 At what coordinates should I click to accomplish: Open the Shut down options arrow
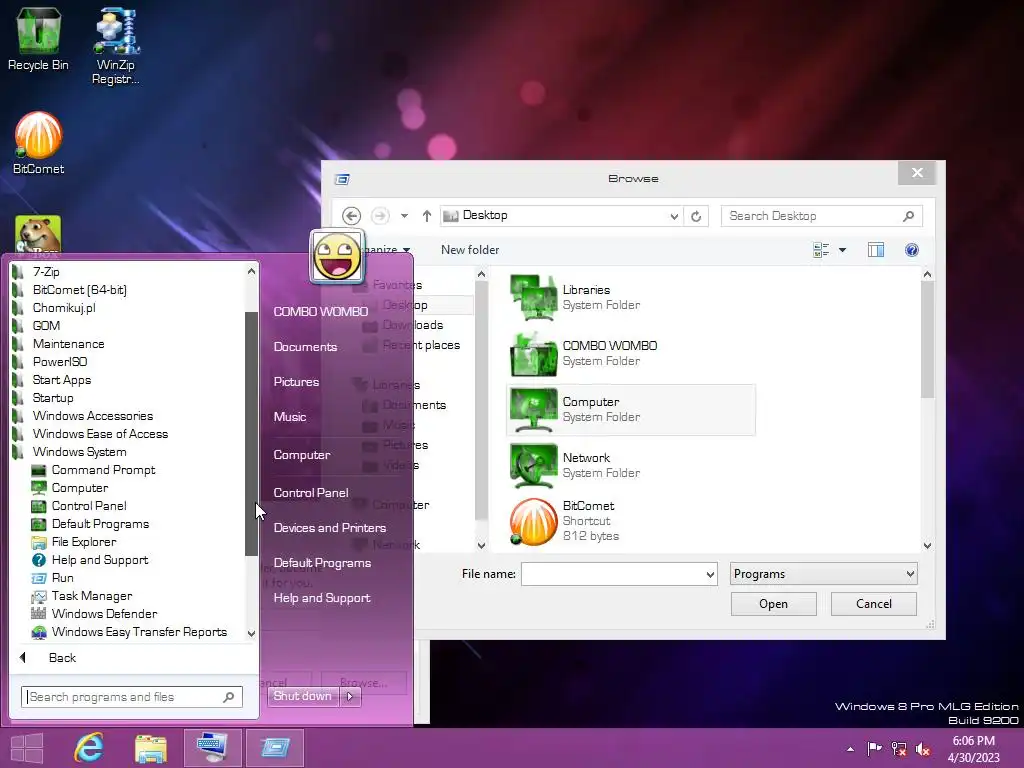[x=350, y=696]
